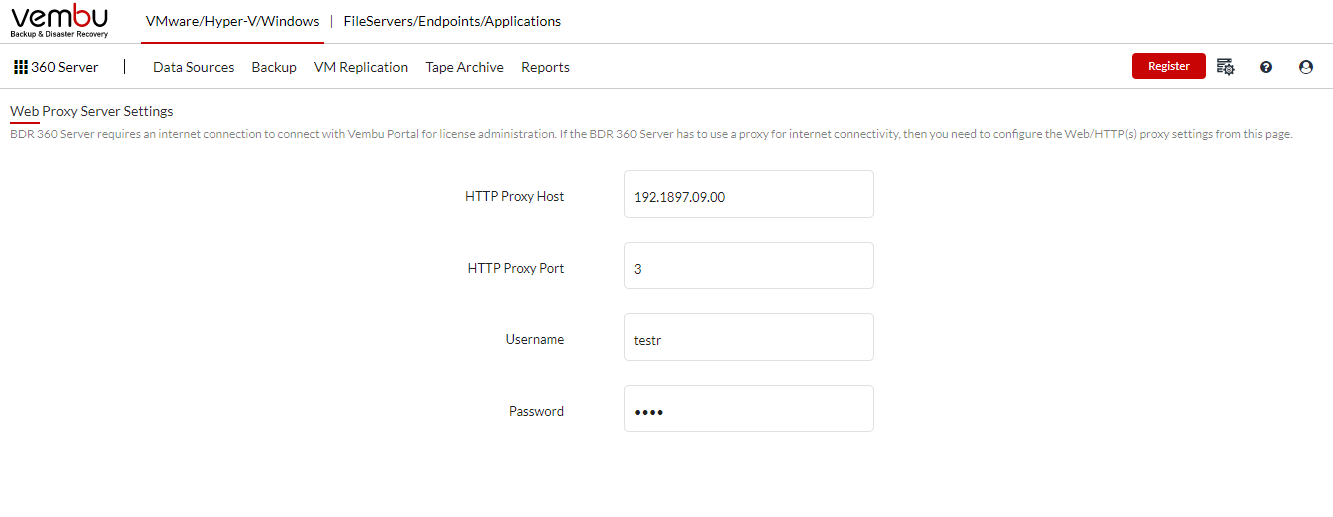Switch to VMware/Hyper-V/Windows tab

(x=232, y=21)
